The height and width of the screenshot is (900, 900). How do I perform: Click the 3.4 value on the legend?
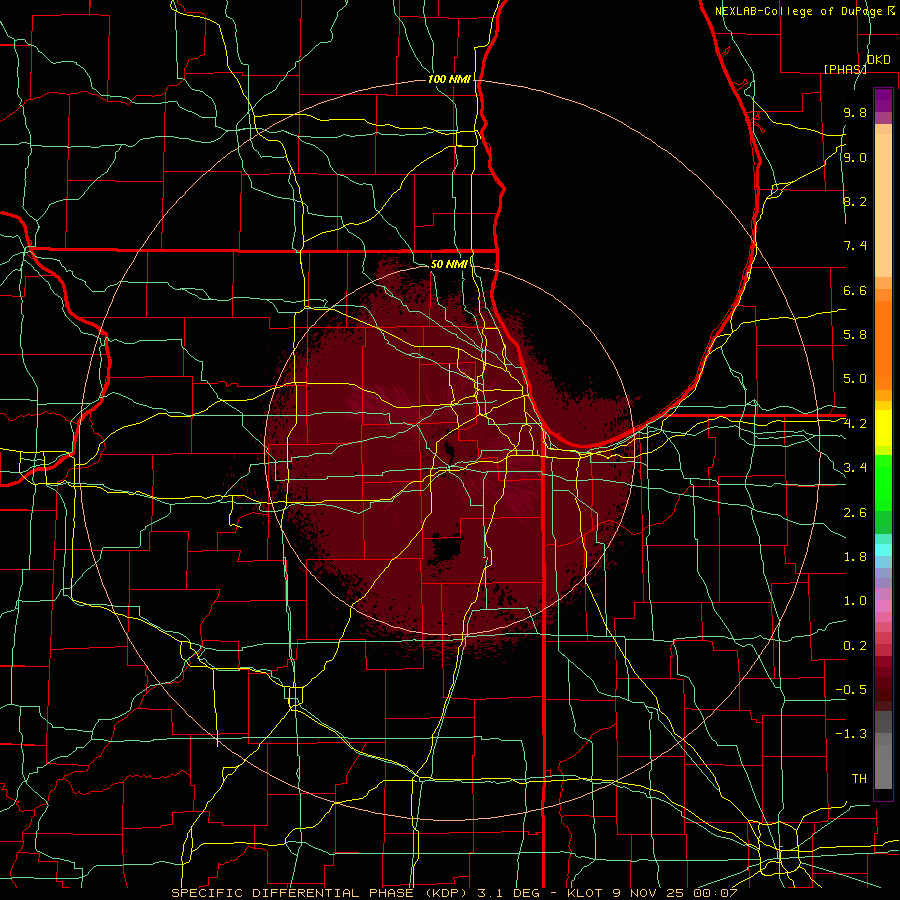(x=855, y=468)
